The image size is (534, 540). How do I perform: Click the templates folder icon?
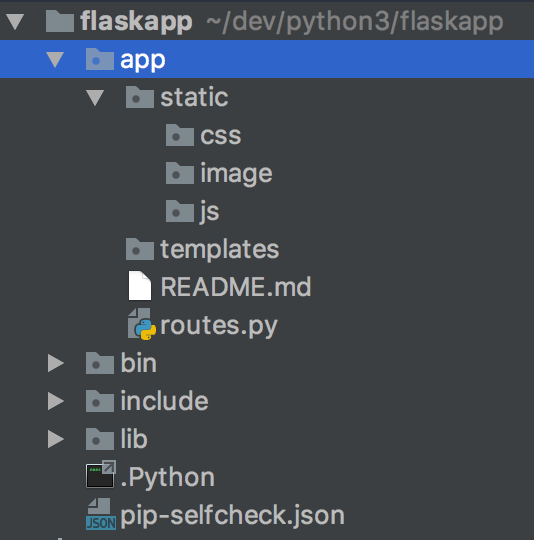[140, 249]
